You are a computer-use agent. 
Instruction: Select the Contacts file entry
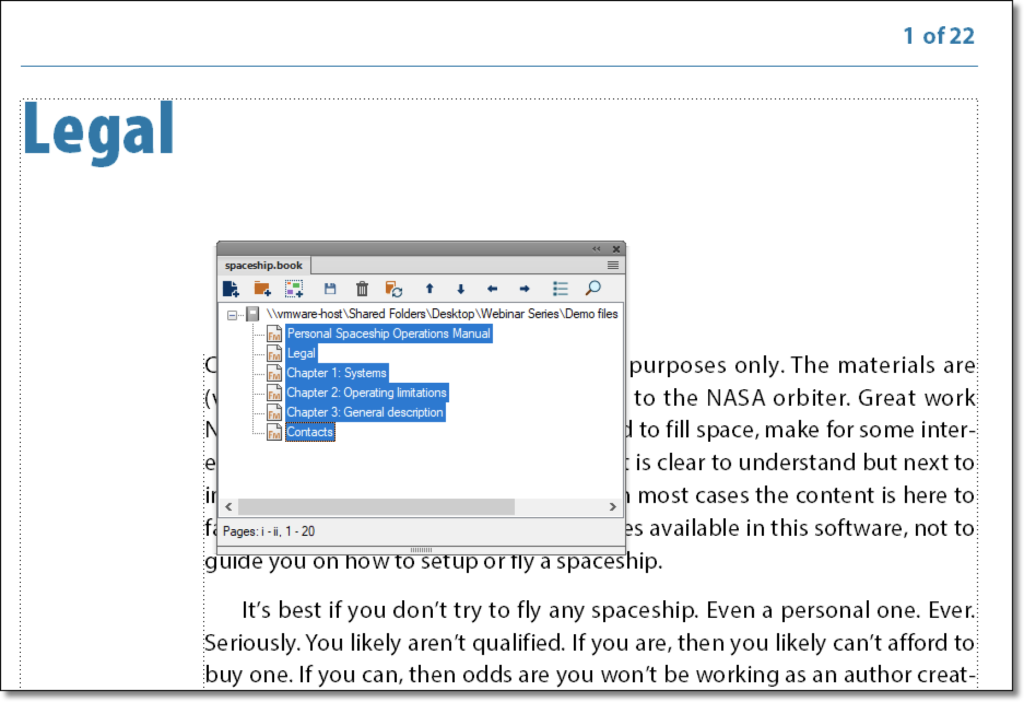[309, 432]
